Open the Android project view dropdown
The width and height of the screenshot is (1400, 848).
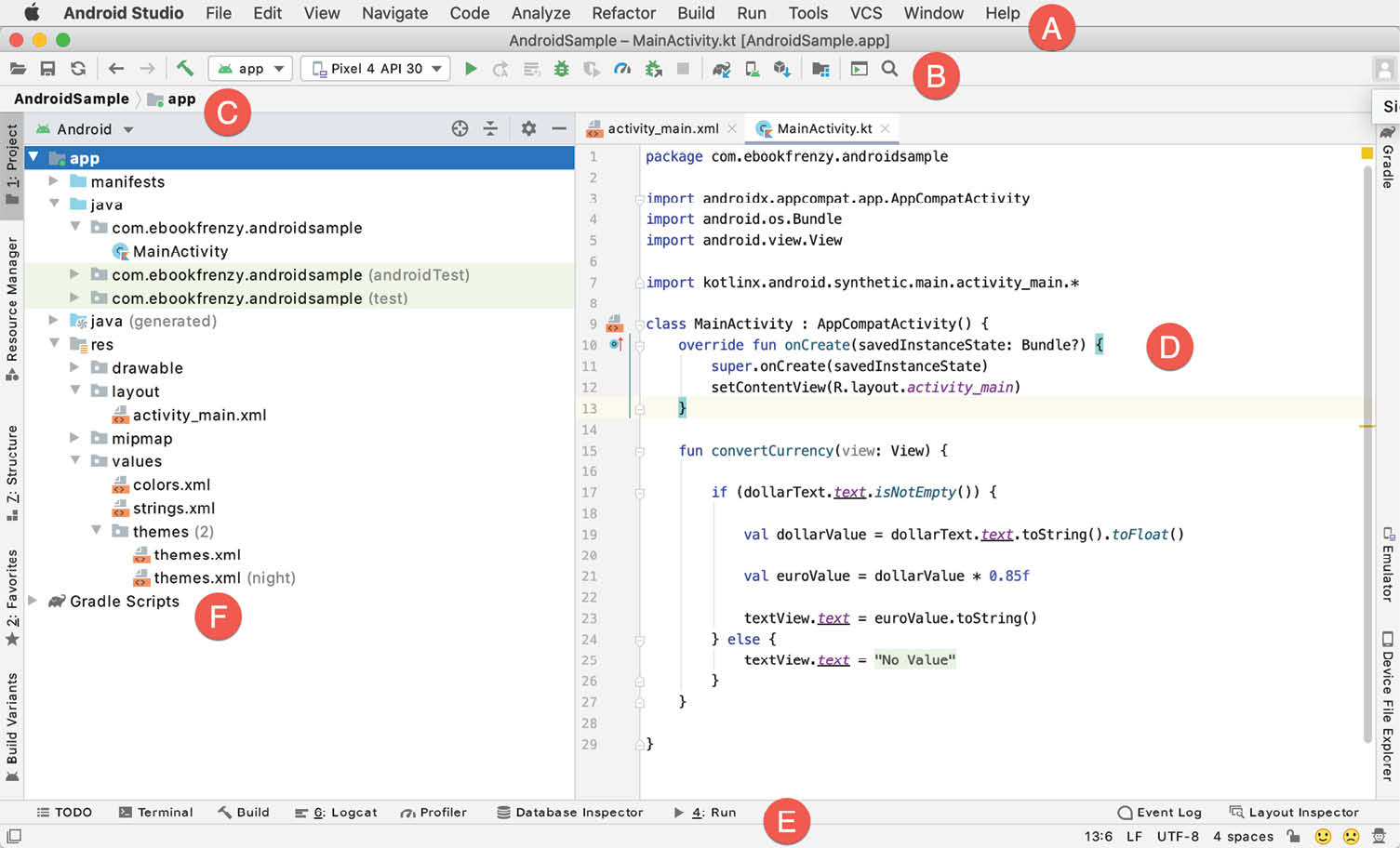pos(85,129)
